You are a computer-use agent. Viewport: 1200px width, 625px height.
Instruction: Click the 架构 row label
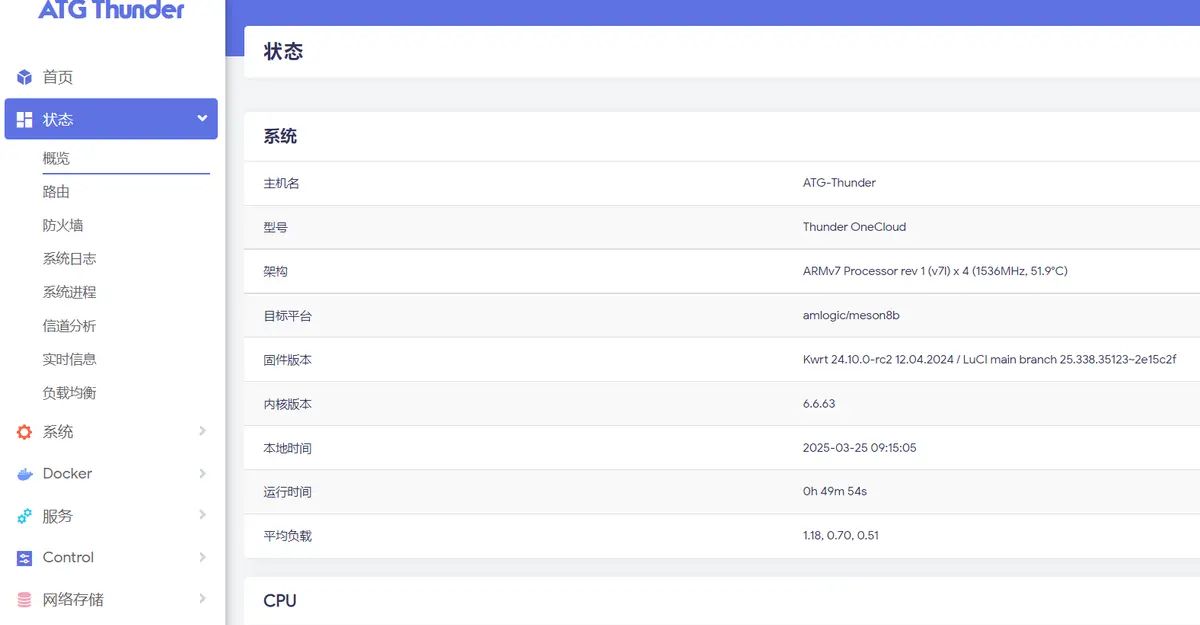pos(275,271)
